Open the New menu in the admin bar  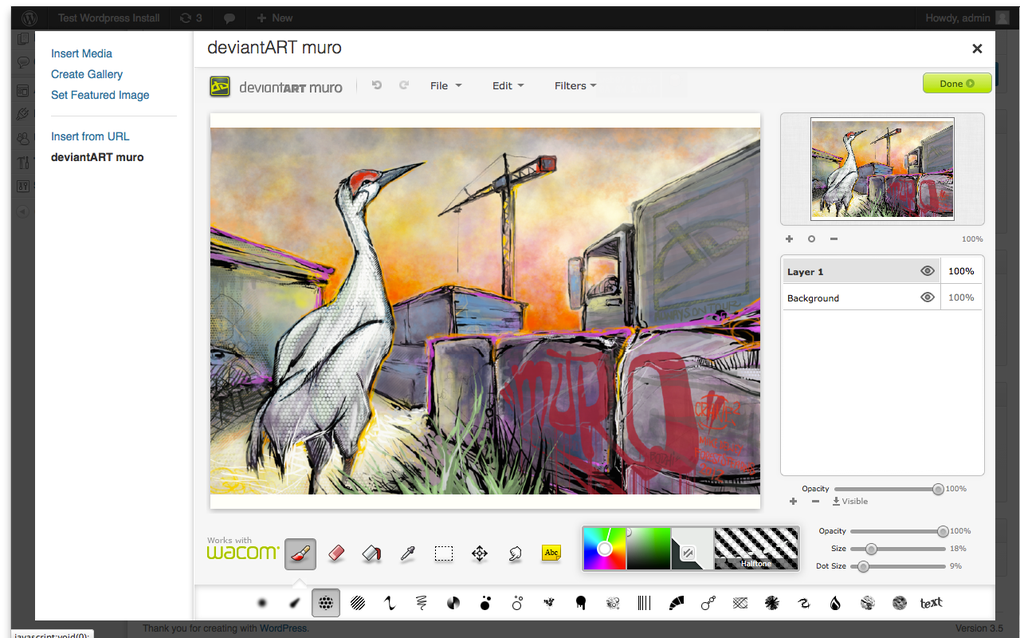coord(273,17)
